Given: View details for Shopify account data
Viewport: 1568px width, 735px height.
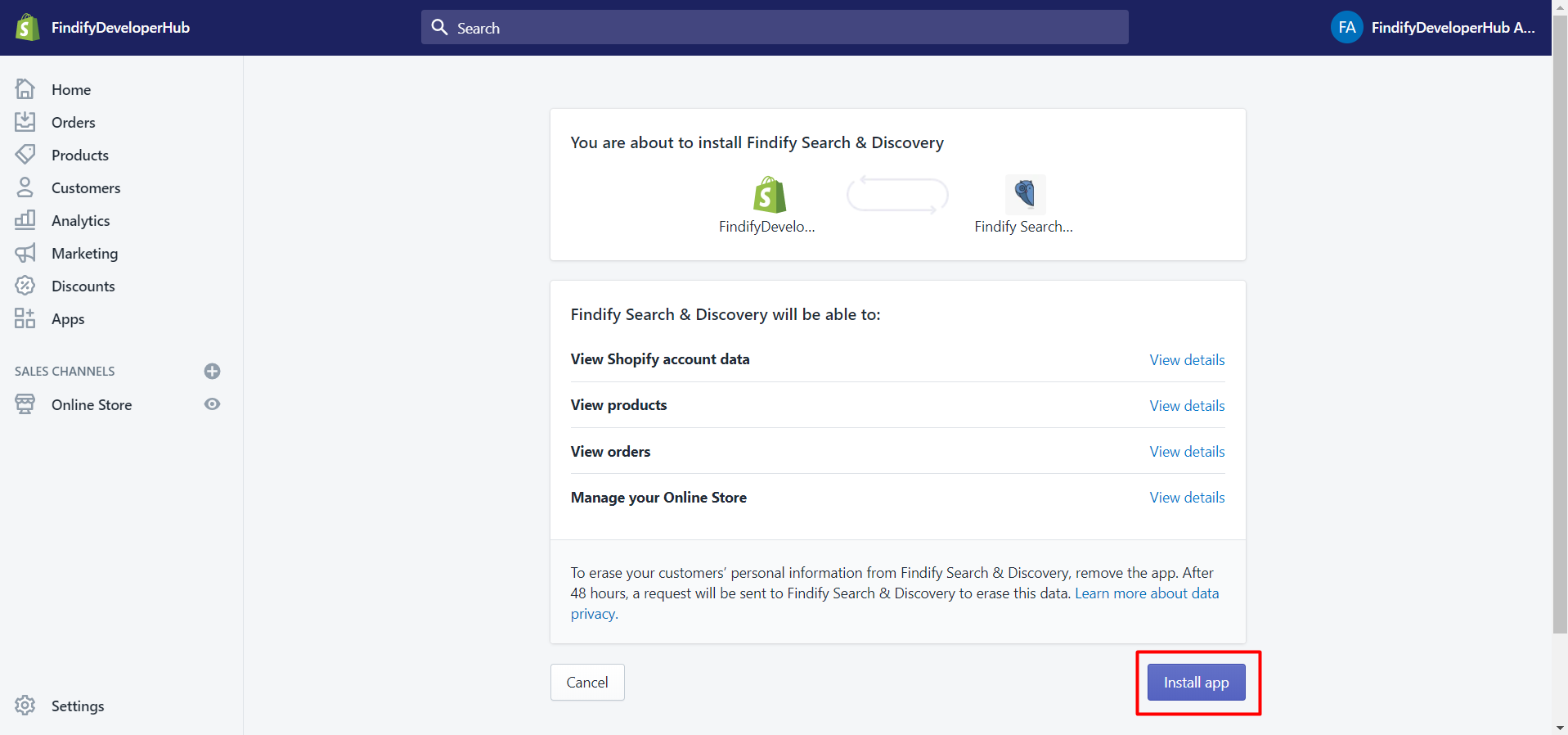Looking at the screenshot, I should point(1187,360).
